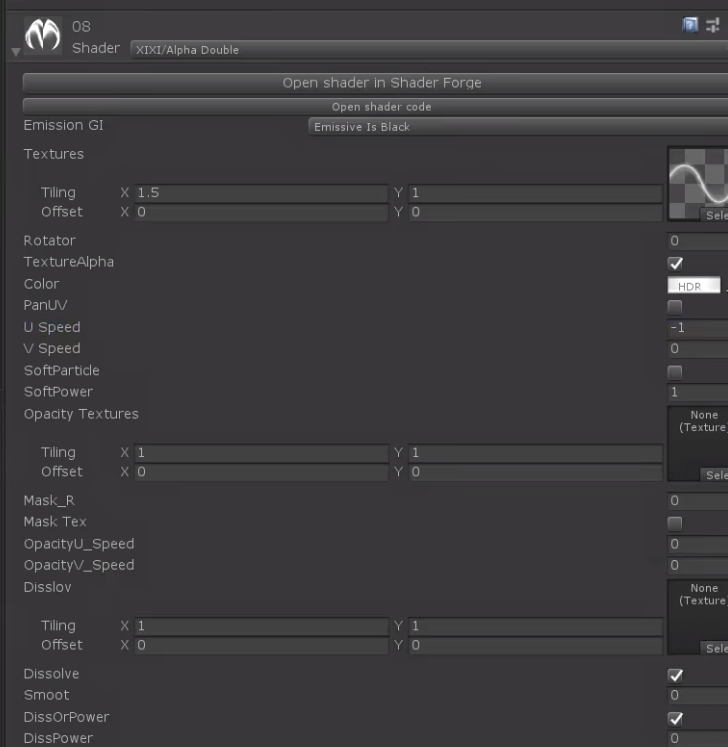The image size is (728, 747).
Task: Click the Open shader code button
Action: (375, 107)
